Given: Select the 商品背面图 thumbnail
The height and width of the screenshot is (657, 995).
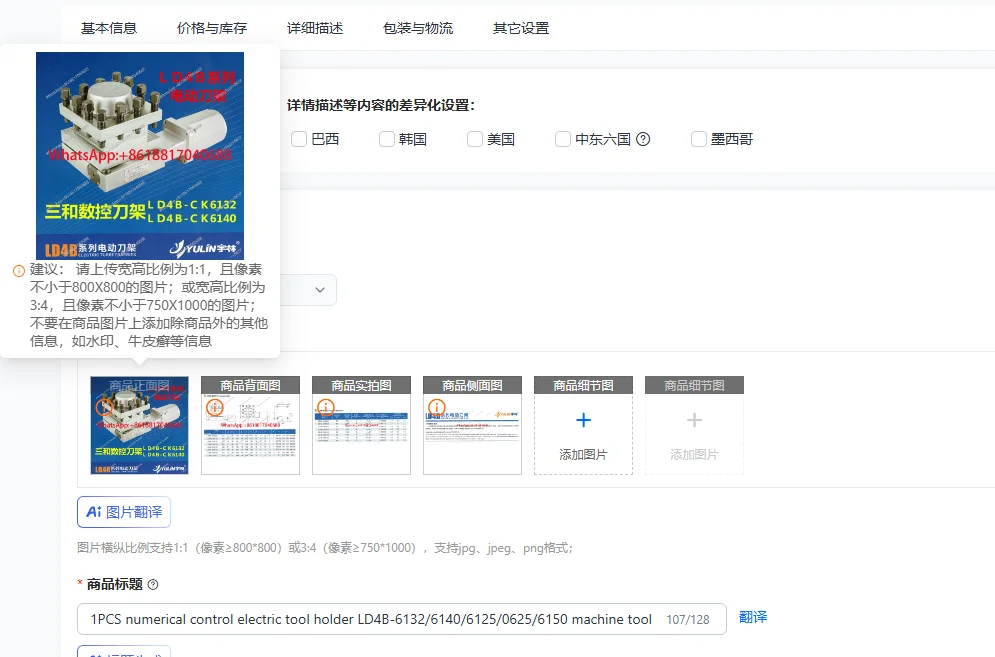Looking at the screenshot, I should pyautogui.click(x=250, y=425).
